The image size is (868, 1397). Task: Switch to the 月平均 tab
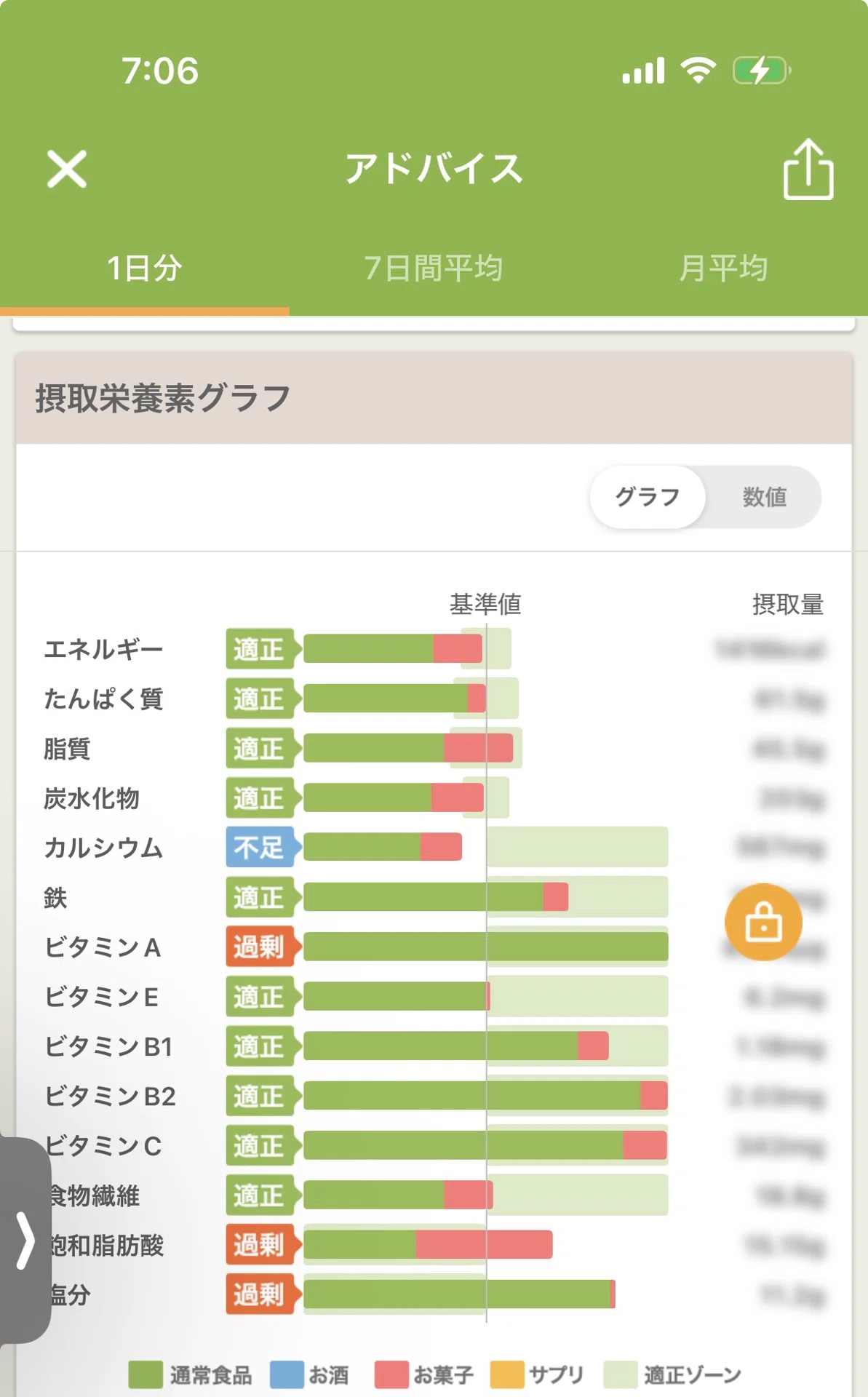(723, 268)
